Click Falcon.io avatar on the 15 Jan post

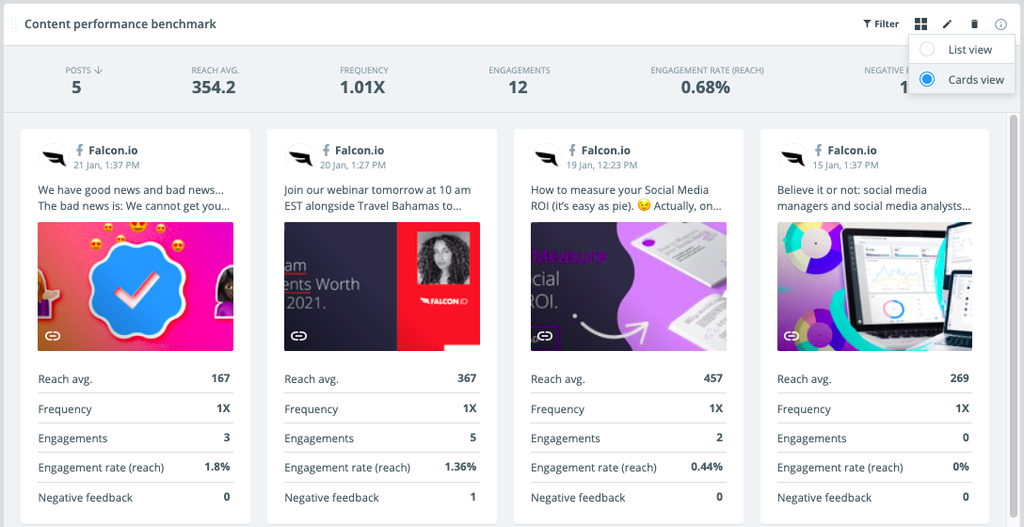point(791,157)
